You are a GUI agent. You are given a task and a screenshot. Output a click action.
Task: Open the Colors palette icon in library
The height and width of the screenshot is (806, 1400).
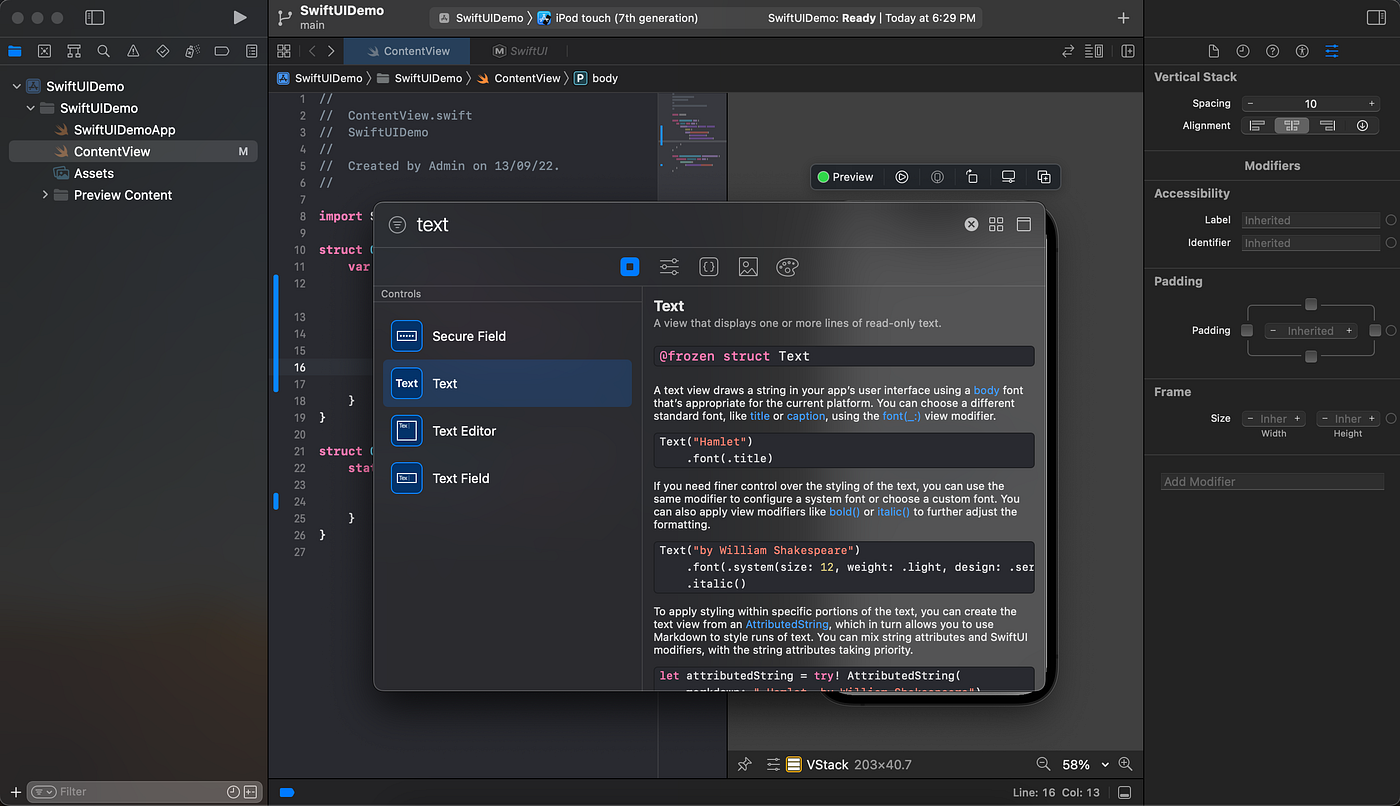click(x=787, y=266)
